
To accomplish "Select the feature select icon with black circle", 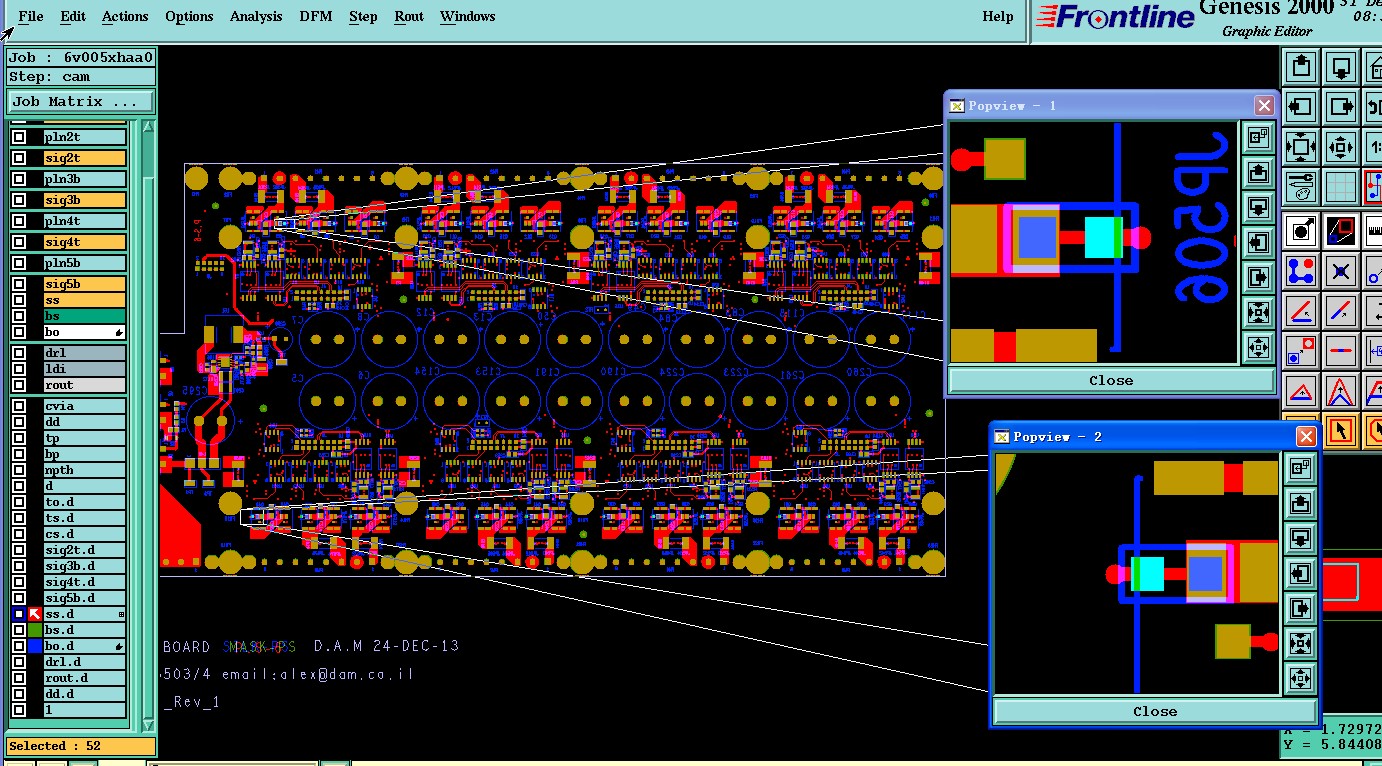I will click(1301, 232).
